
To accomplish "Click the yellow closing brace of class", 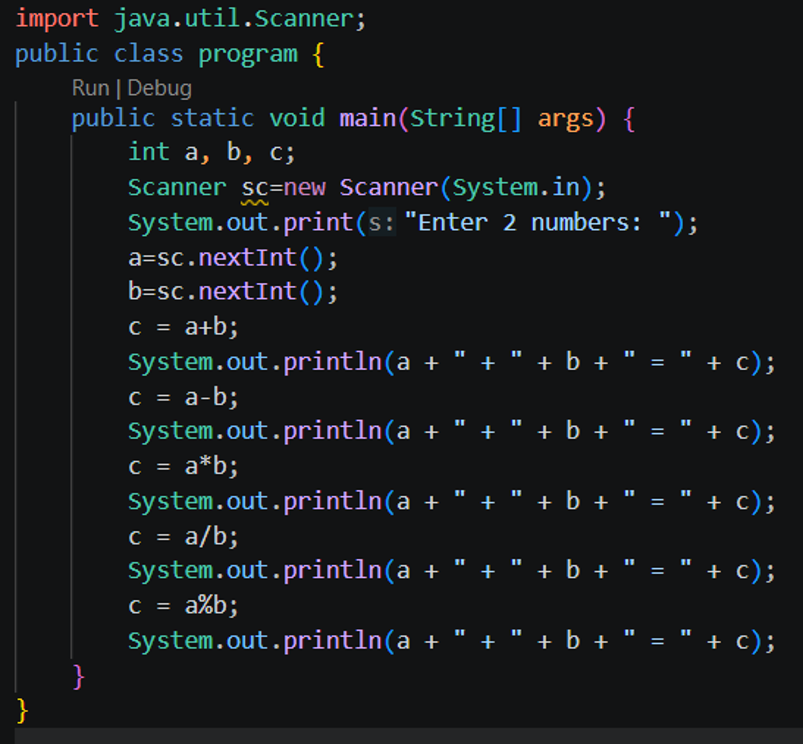I will click(22, 711).
